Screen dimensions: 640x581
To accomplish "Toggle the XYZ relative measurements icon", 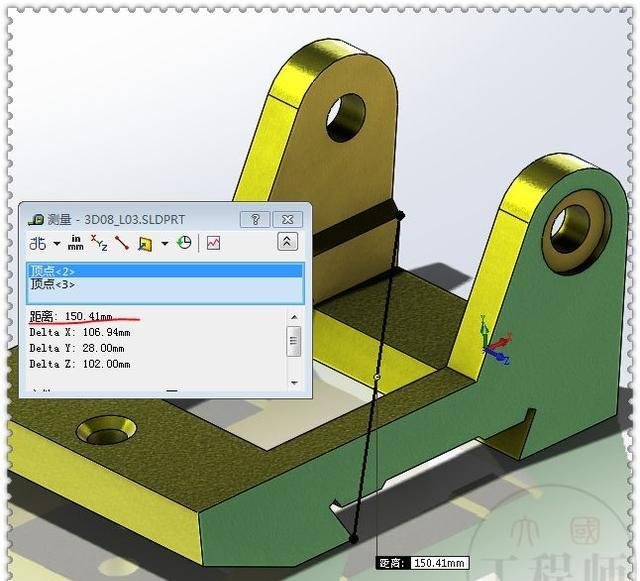I will click(99, 243).
